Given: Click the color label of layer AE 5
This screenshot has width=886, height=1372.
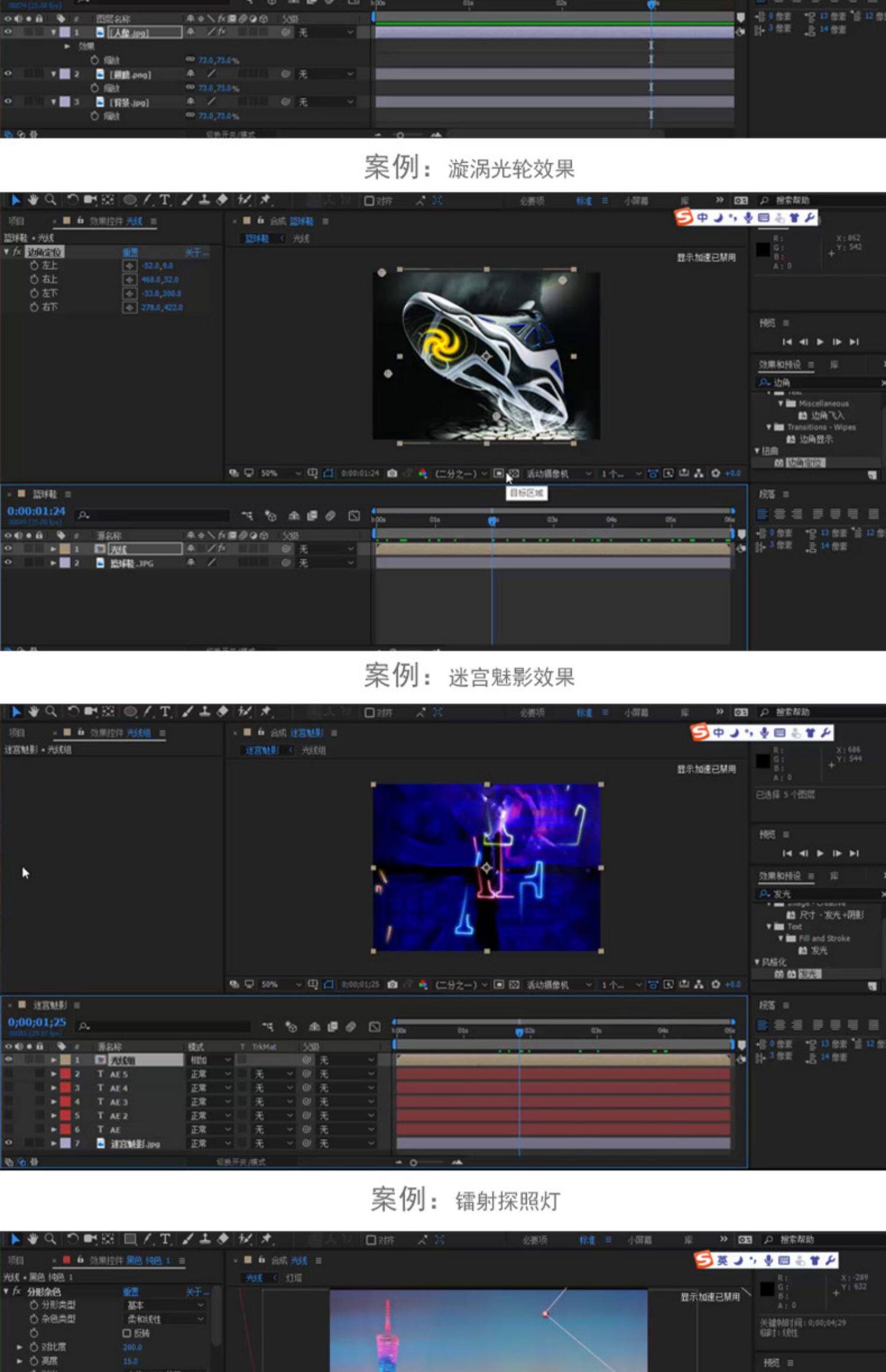Looking at the screenshot, I should tap(66, 1074).
